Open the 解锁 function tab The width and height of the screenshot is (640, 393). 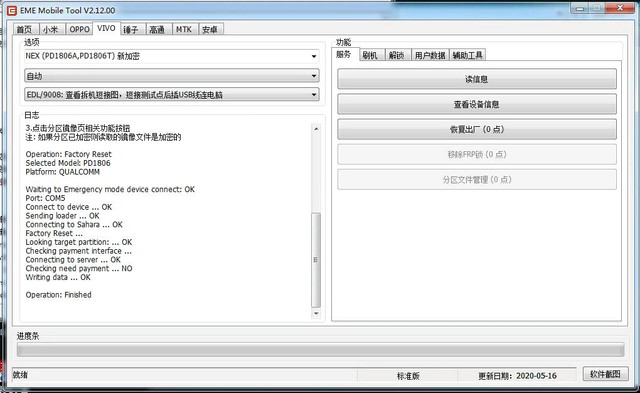pos(397,55)
